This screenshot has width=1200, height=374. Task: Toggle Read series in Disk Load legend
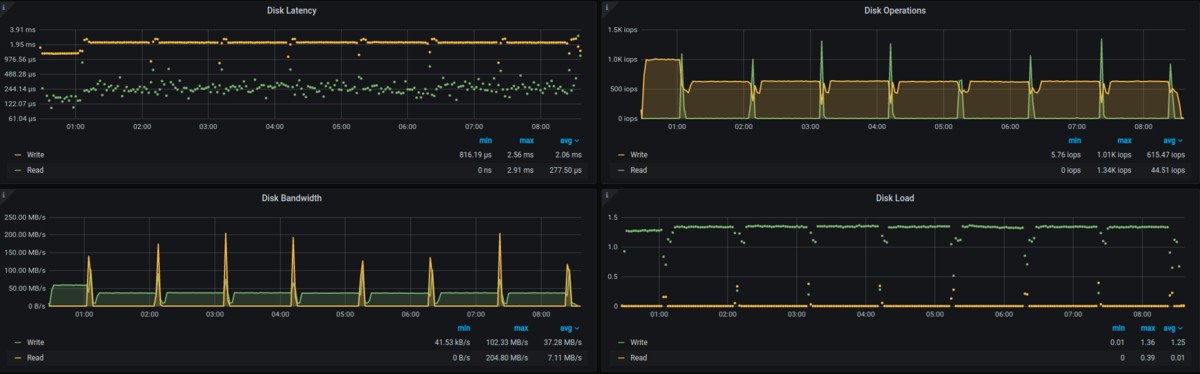click(x=639, y=357)
